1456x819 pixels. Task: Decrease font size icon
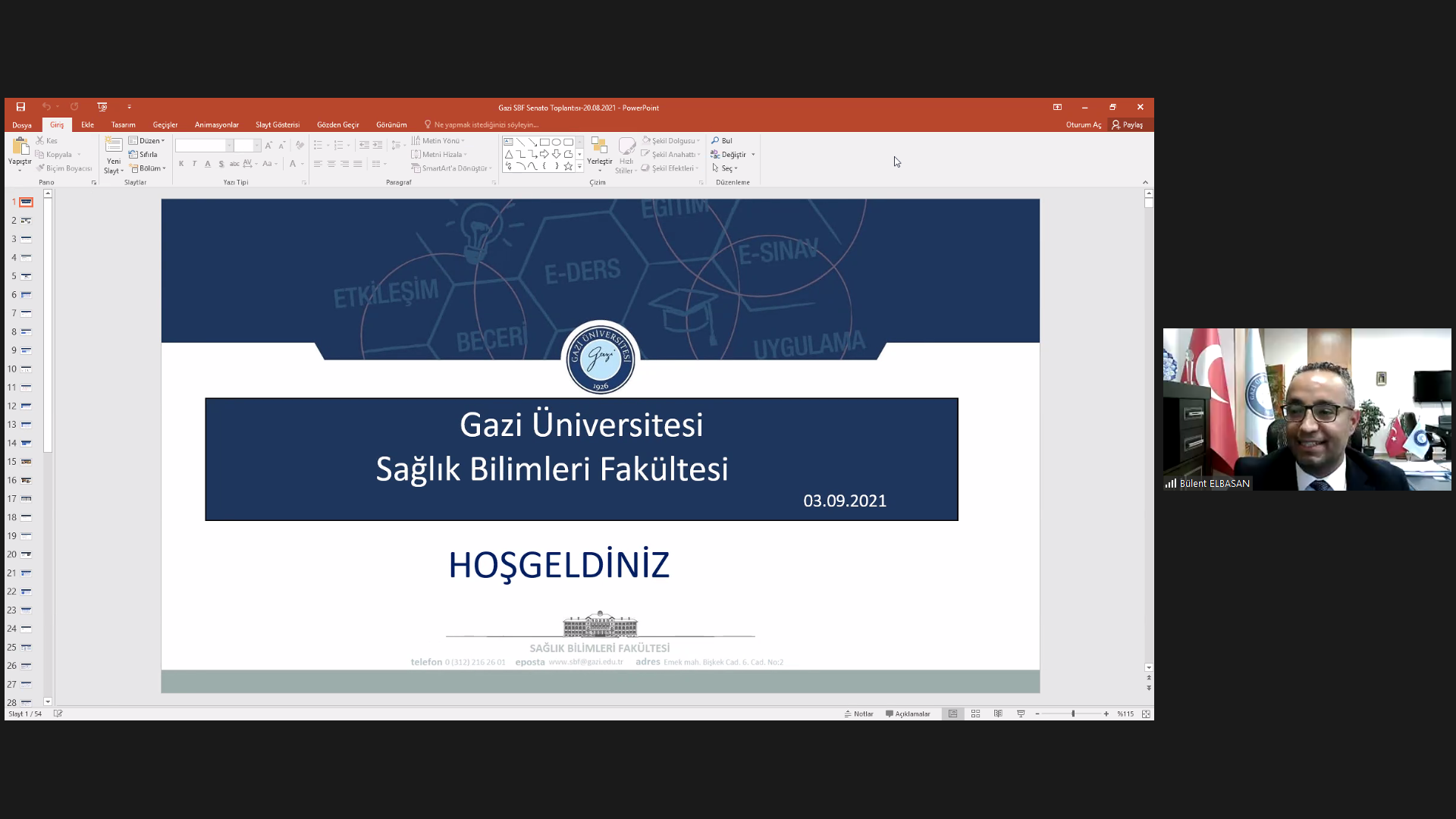[x=281, y=145]
